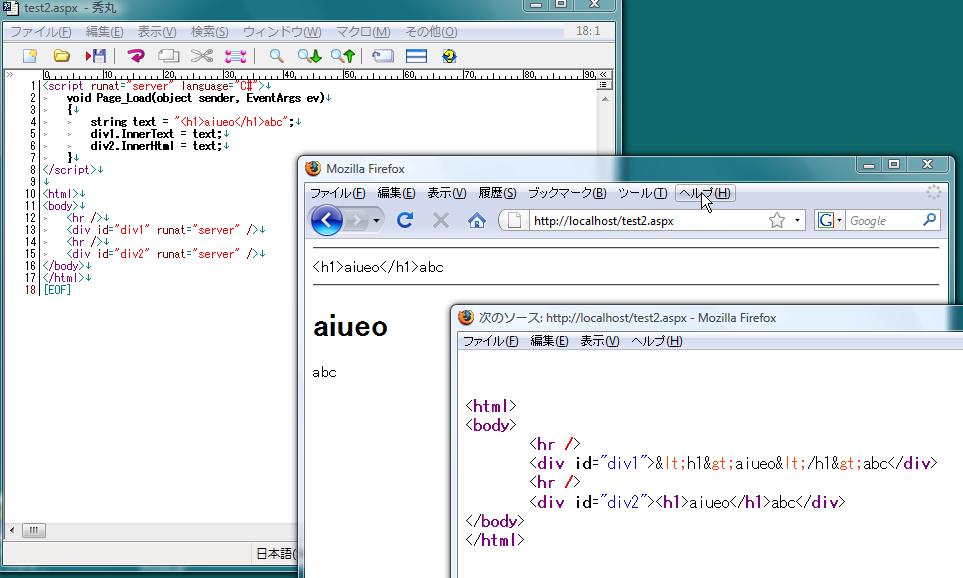Expand left margin with » chevrons
Screen dimensions: 963x578
[10, 74]
